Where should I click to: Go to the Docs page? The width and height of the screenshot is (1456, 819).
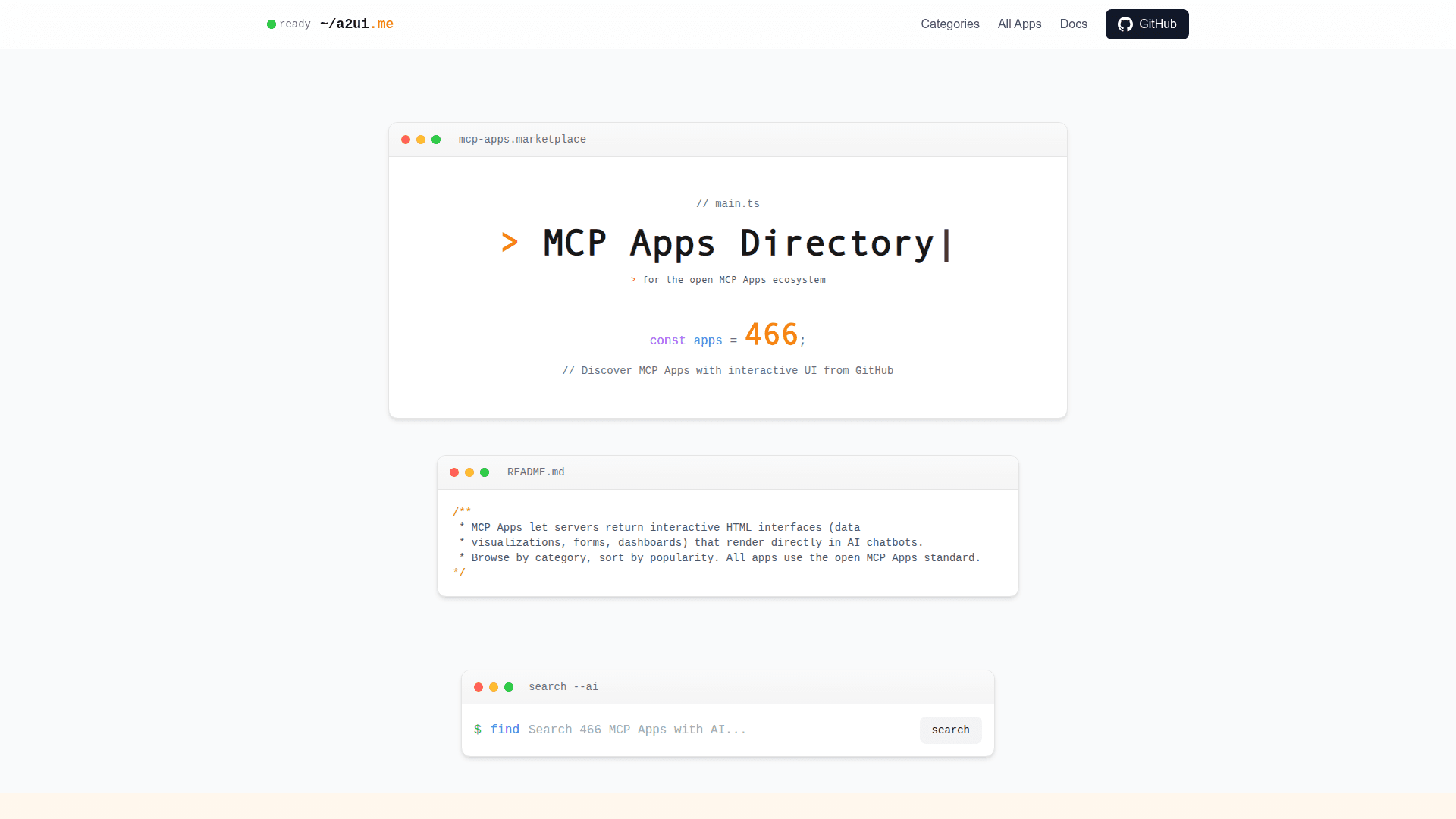tap(1073, 24)
